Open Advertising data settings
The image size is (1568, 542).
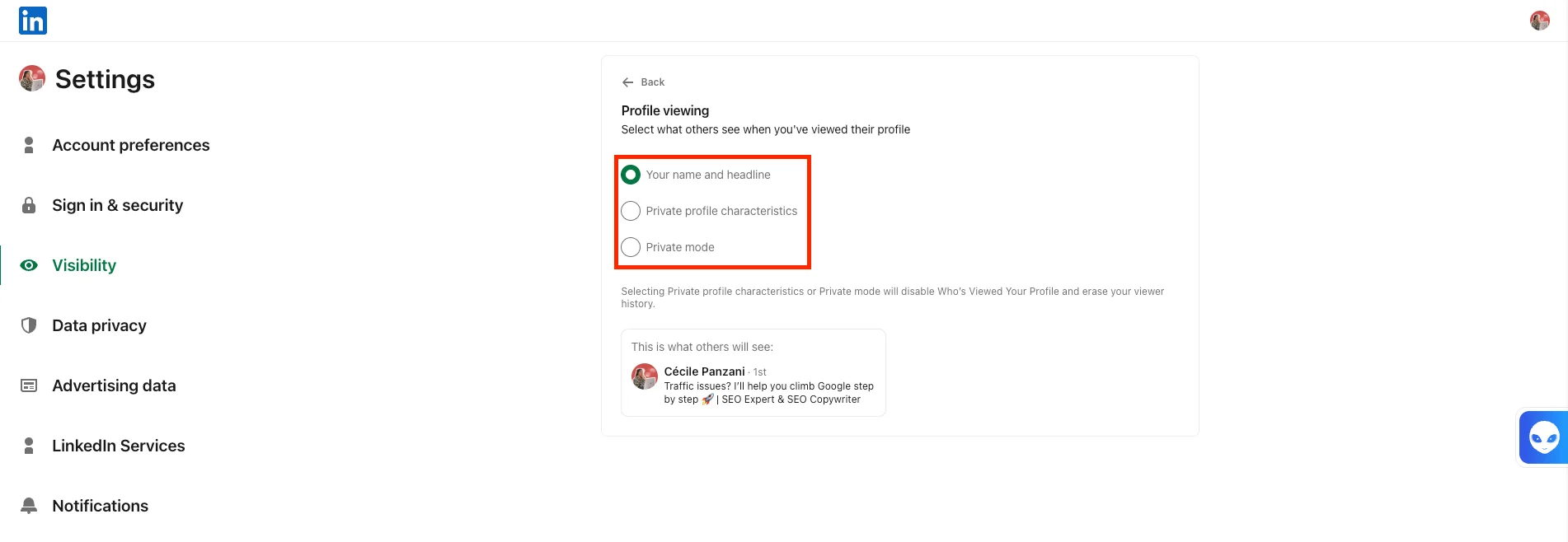tap(114, 385)
